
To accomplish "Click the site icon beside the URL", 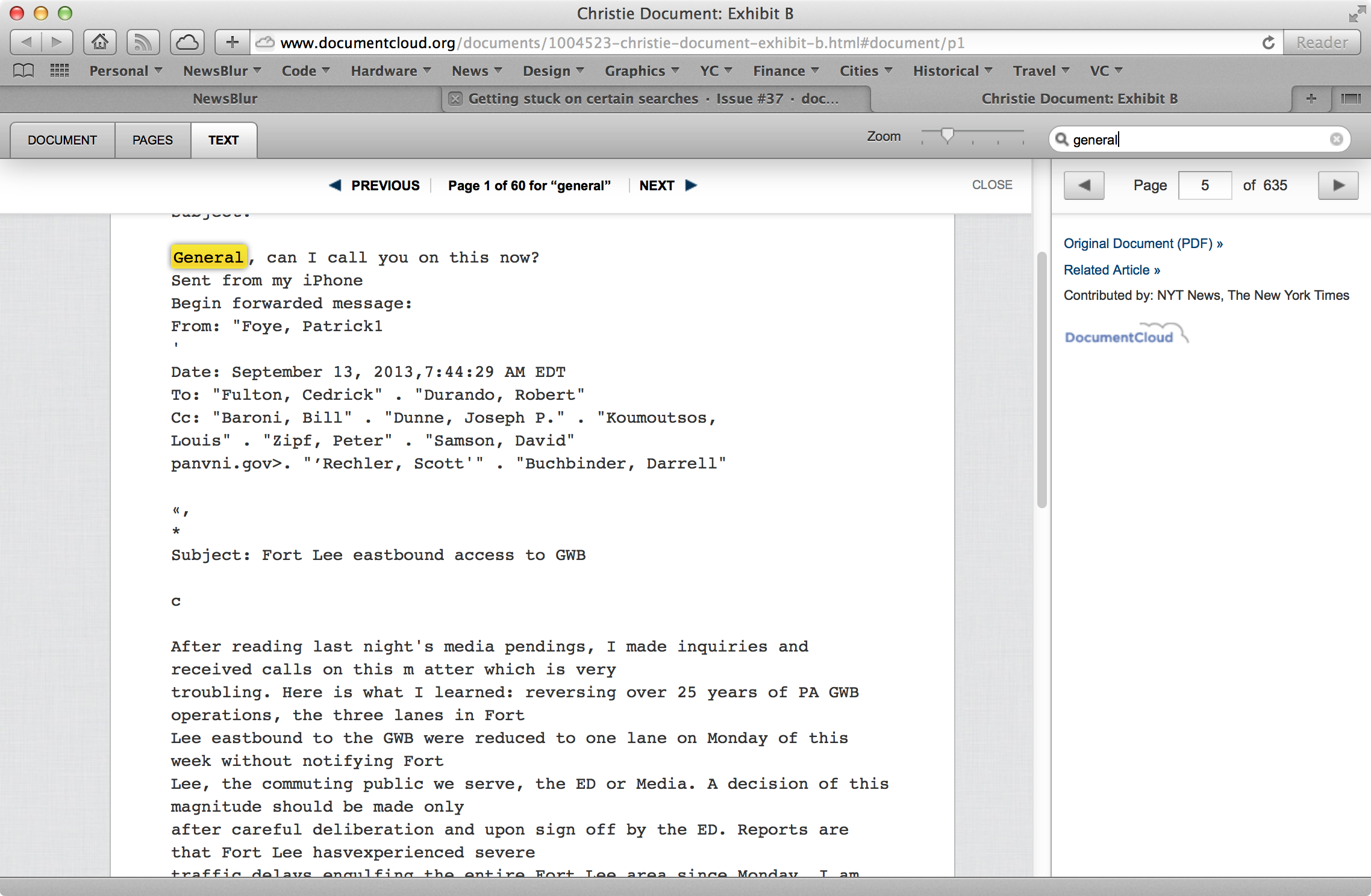I will (x=265, y=43).
